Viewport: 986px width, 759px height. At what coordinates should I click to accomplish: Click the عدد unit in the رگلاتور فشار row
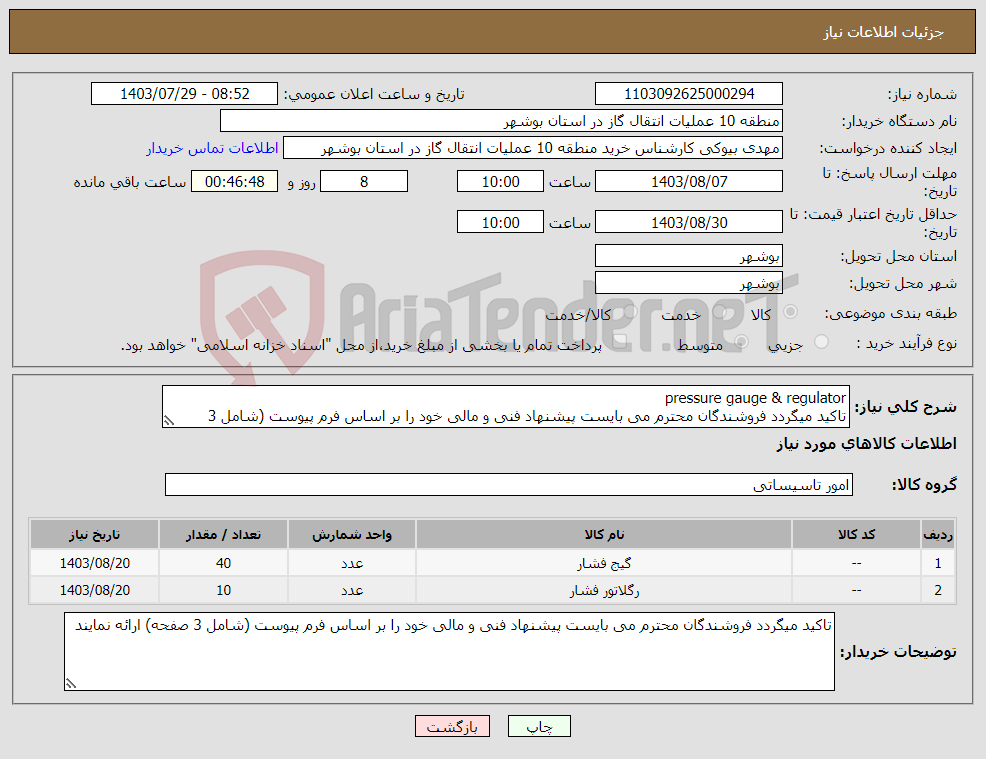[x=352, y=590]
